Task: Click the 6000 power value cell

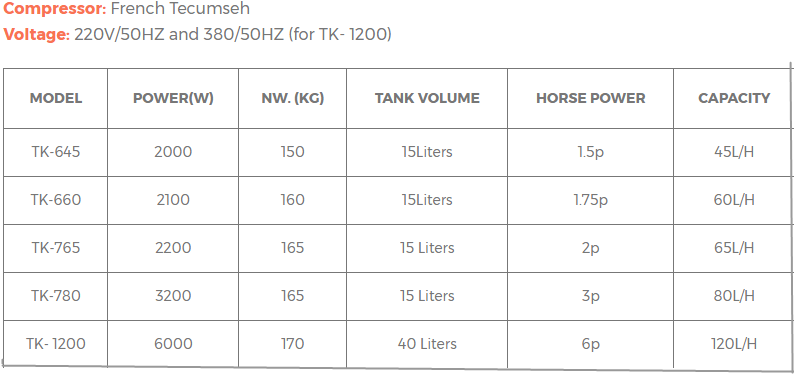Action: (x=173, y=344)
